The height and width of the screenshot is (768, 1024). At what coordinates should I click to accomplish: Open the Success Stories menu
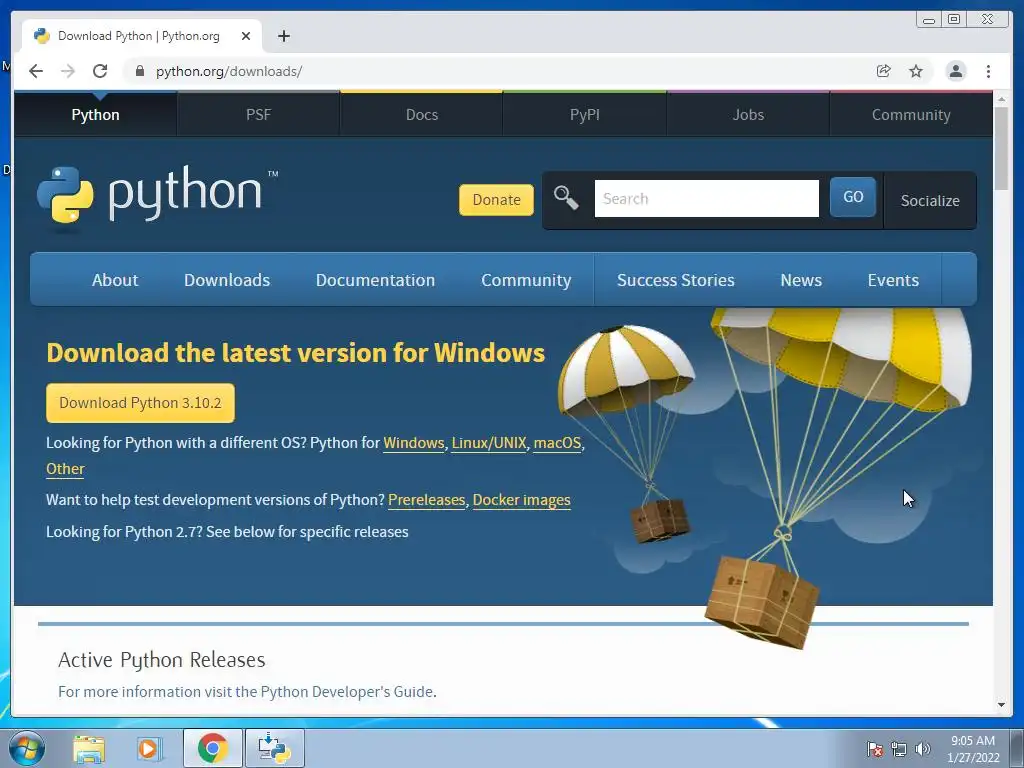point(675,280)
